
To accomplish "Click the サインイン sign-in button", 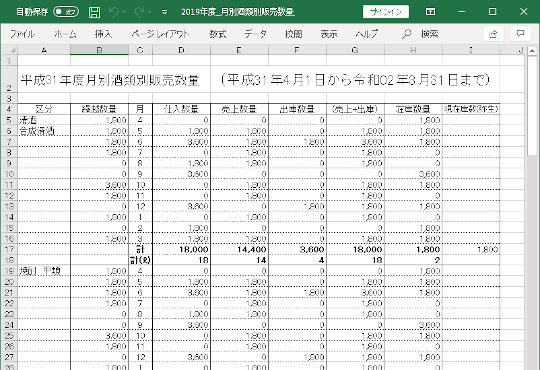I will pyautogui.click(x=386, y=12).
